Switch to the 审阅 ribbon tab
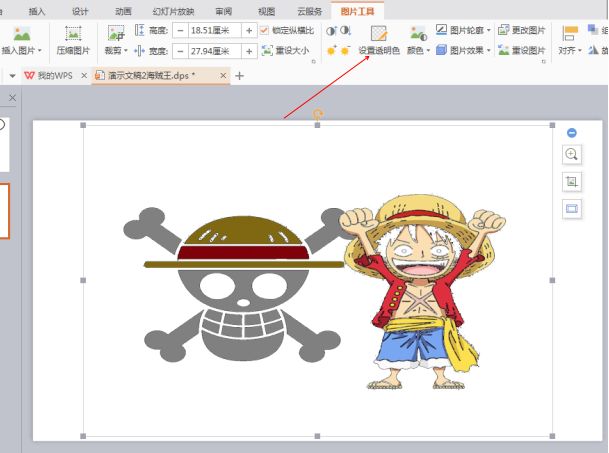This screenshot has height=453, width=609. [224, 11]
